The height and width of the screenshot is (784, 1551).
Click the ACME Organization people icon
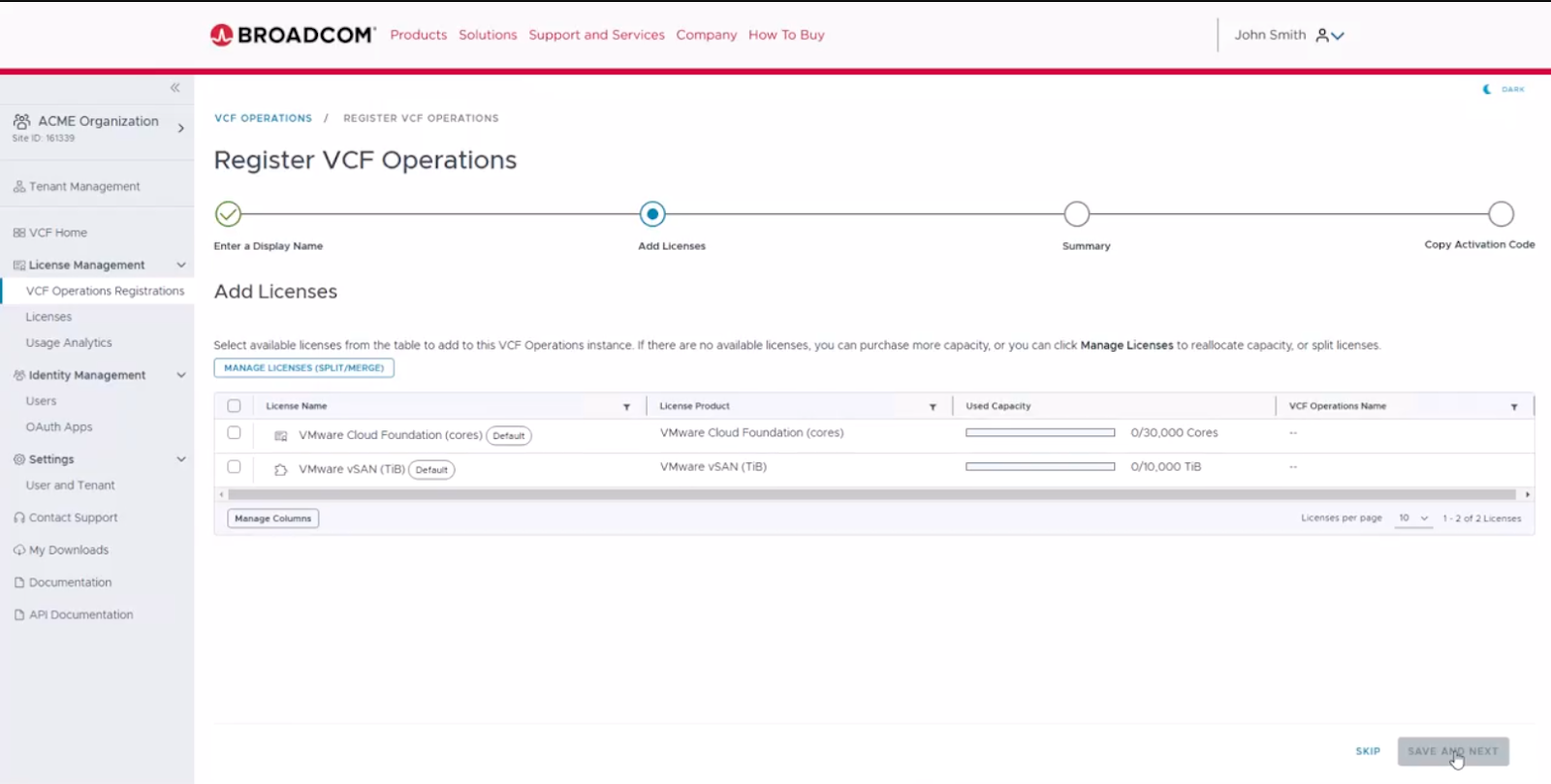coord(21,121)
